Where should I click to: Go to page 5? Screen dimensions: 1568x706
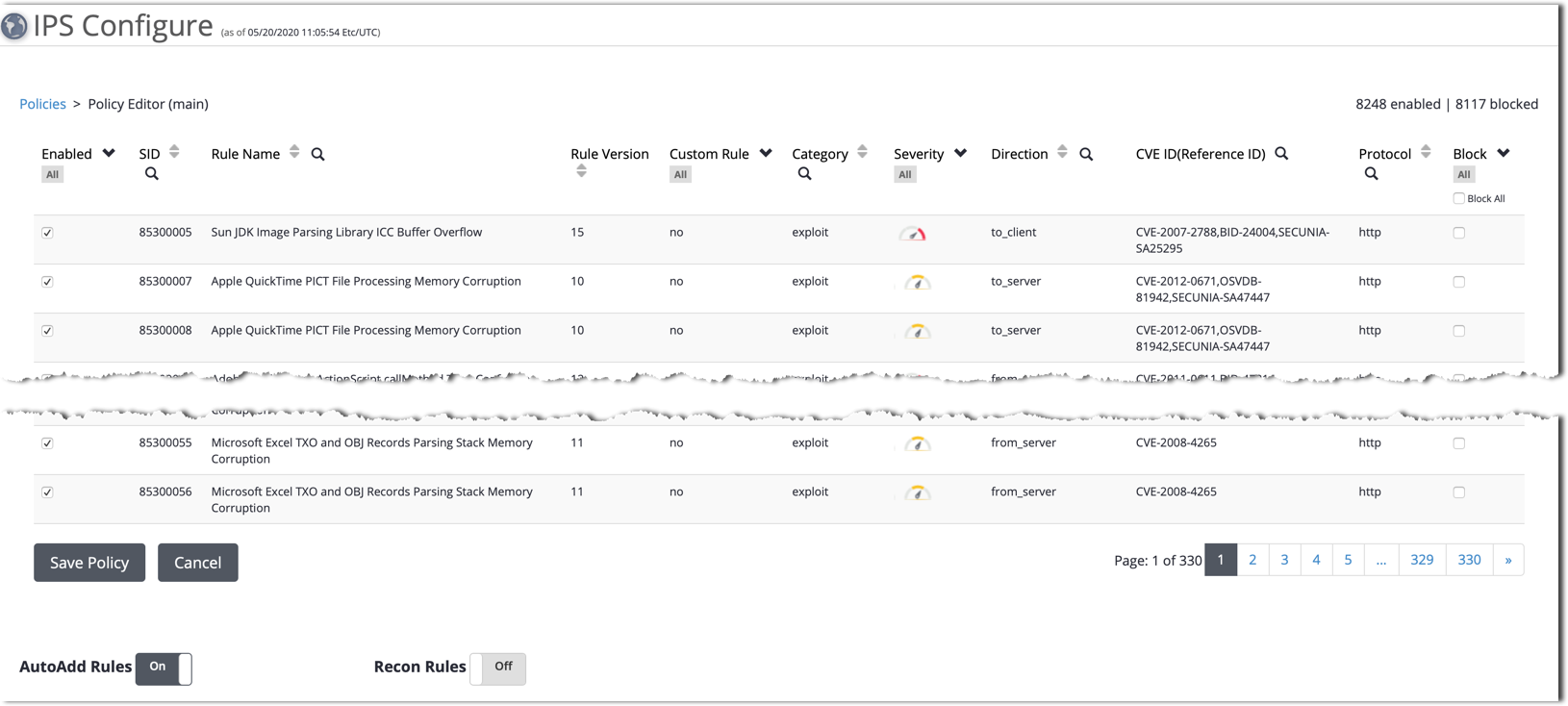tap(1348, 560)
